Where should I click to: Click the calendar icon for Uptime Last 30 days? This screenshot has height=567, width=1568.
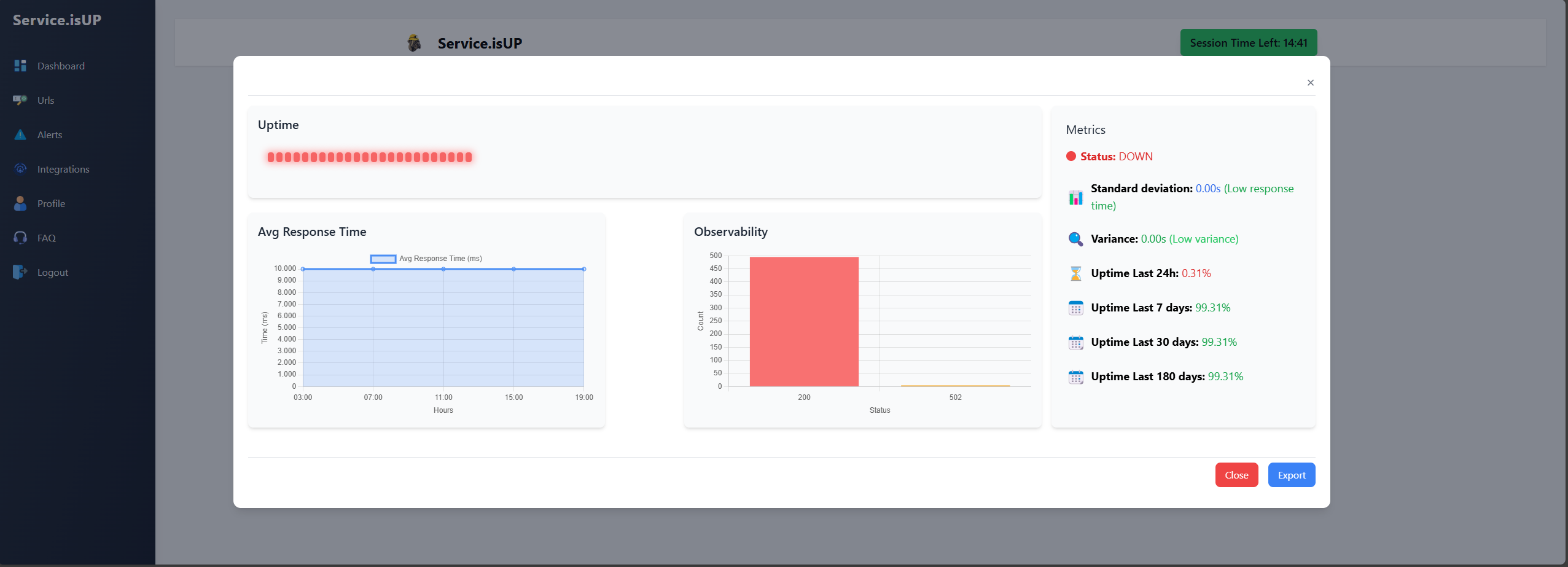tap(1075, 342)
